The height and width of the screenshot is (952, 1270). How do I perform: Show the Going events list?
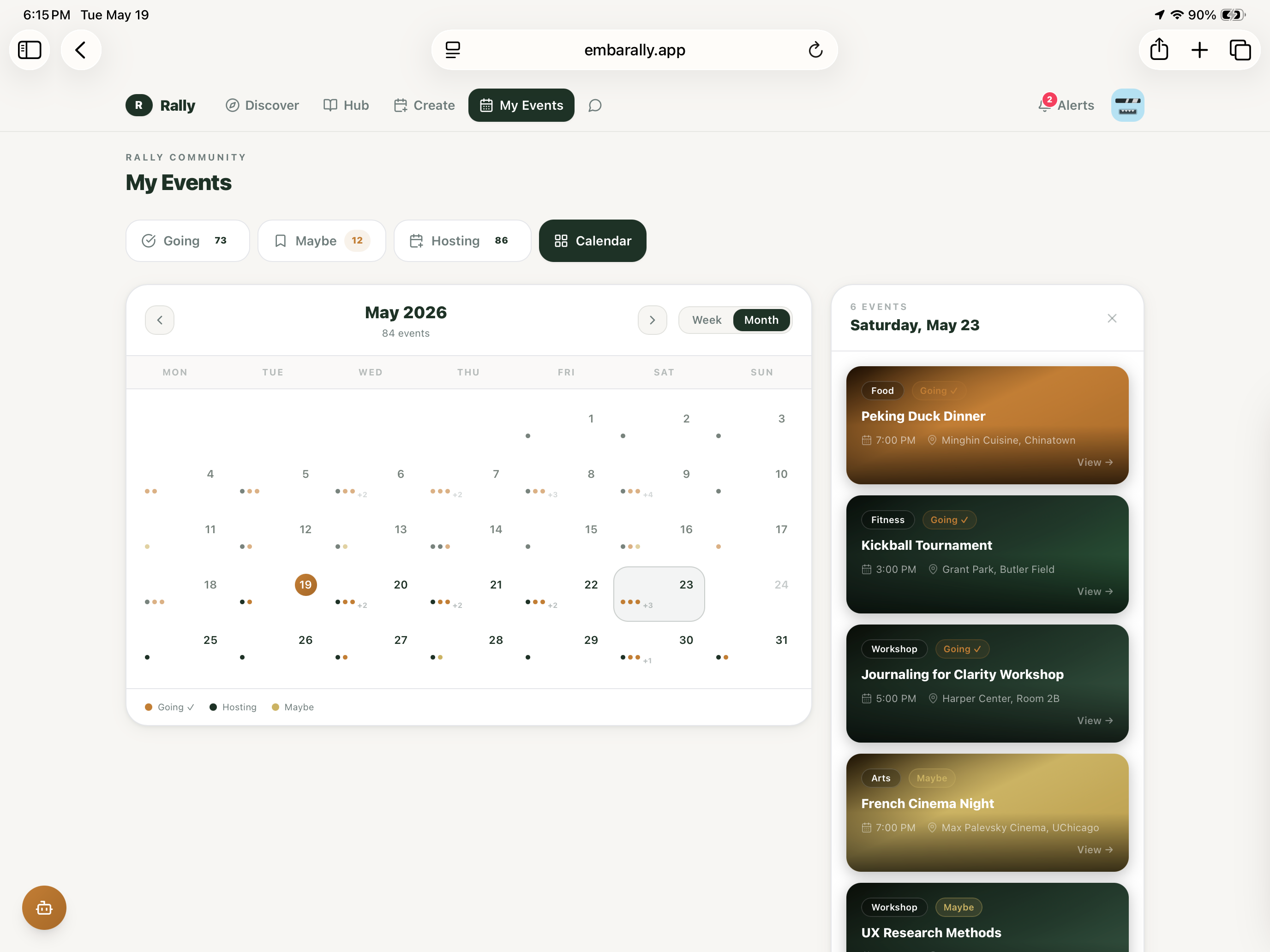(x=188, y=240)
